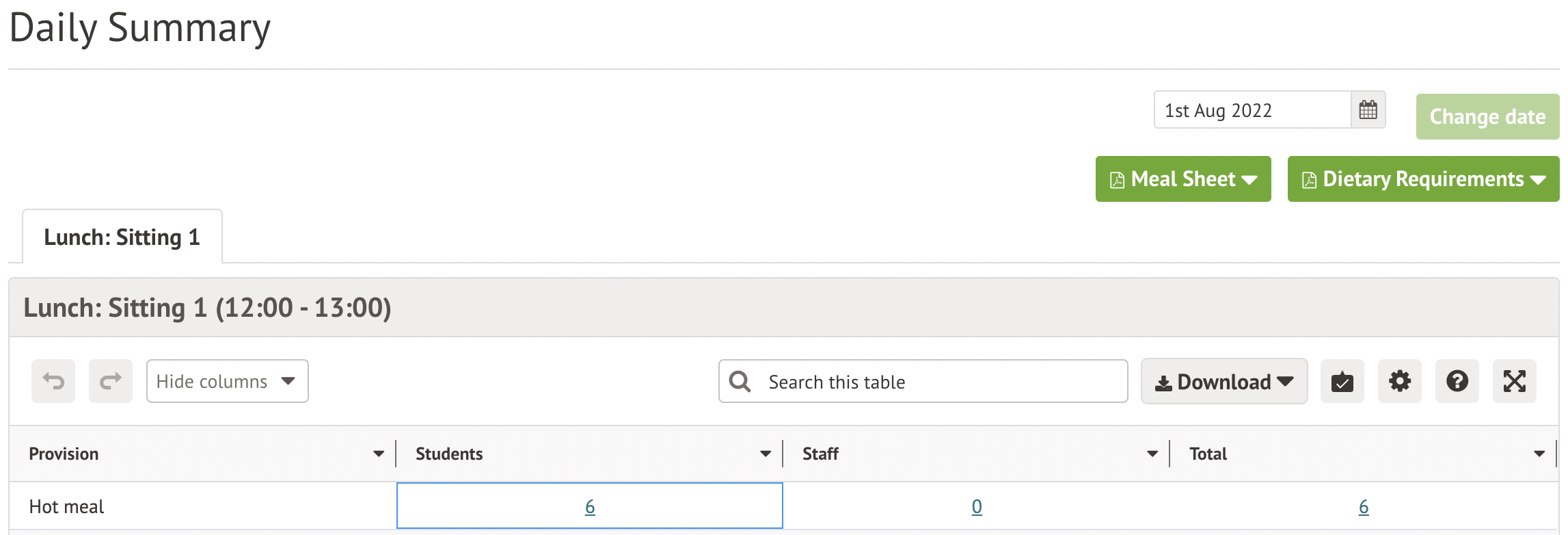The image size is (1568, 535).
Task: Expand table to full screen
Action: pyautogui.click(x=1514, y=381)
